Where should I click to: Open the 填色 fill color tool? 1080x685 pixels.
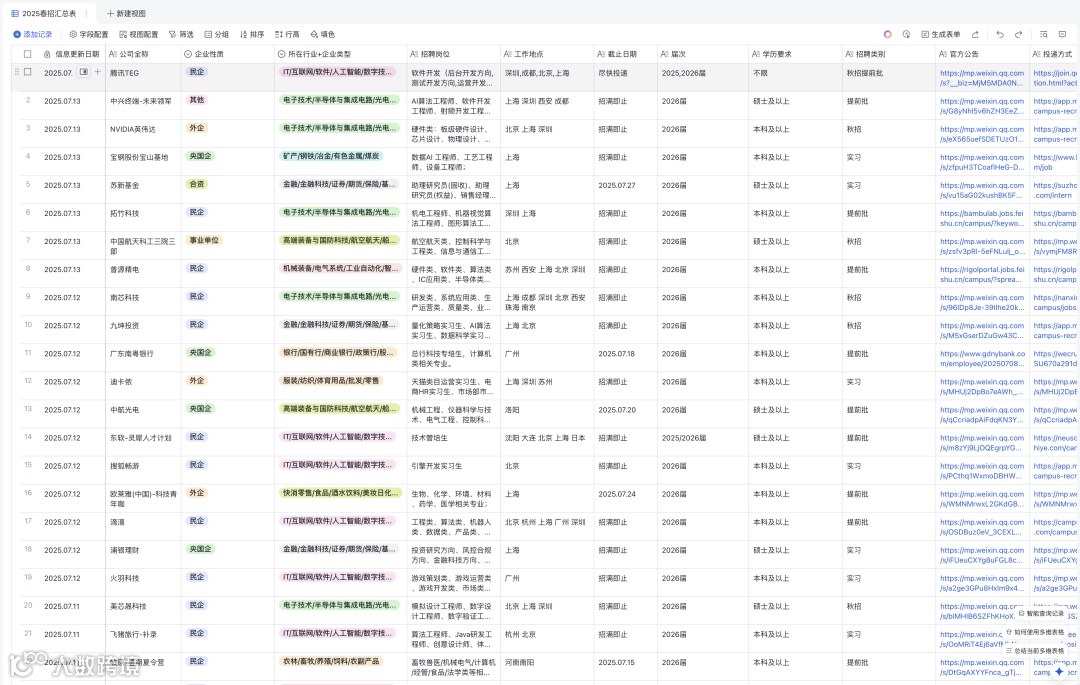click(x=322, y=34)
